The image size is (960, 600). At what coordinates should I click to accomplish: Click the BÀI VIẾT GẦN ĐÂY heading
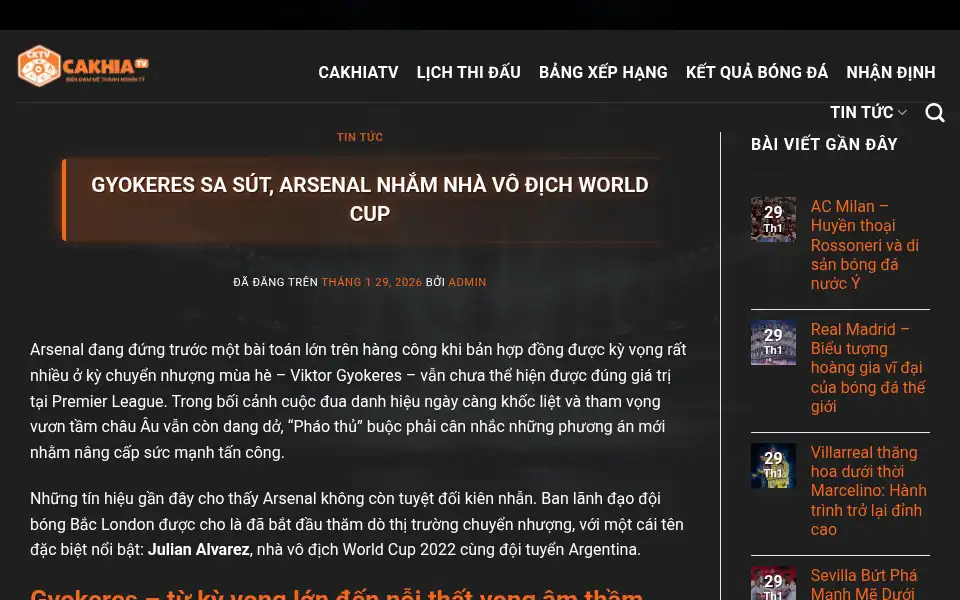[x=824, y=144]
